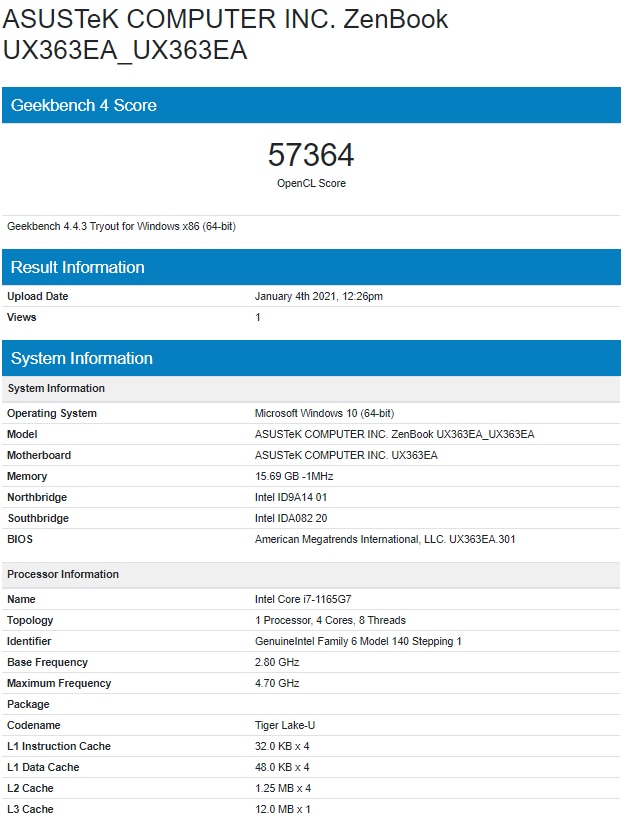Select 1 Processor, 4 Cores, 8 Threads
Image resolution: width=623 pixels, height=825 pixels.
click(330, 620)
